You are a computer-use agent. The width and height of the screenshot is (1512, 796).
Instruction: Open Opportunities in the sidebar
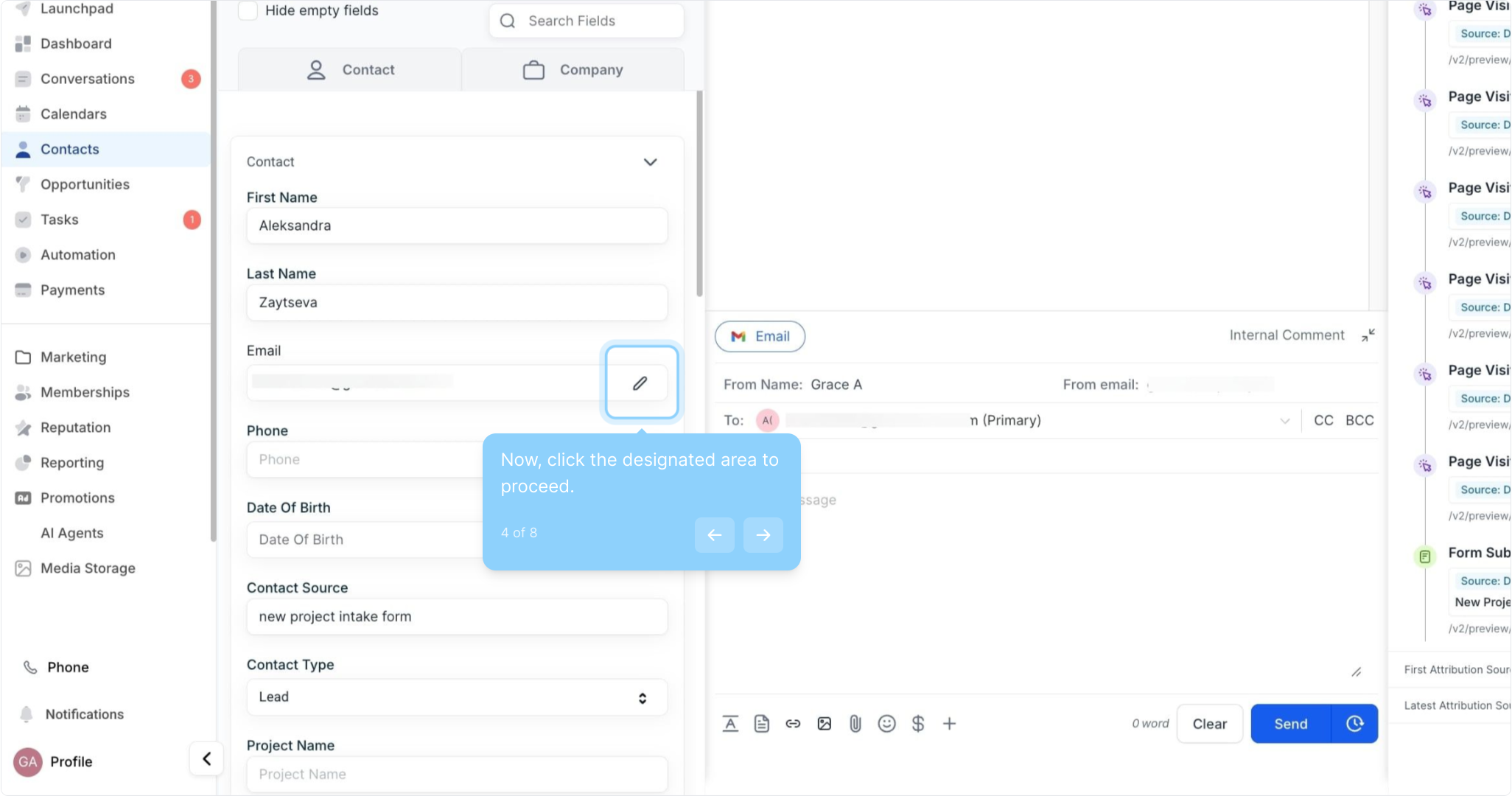(85, 184)
